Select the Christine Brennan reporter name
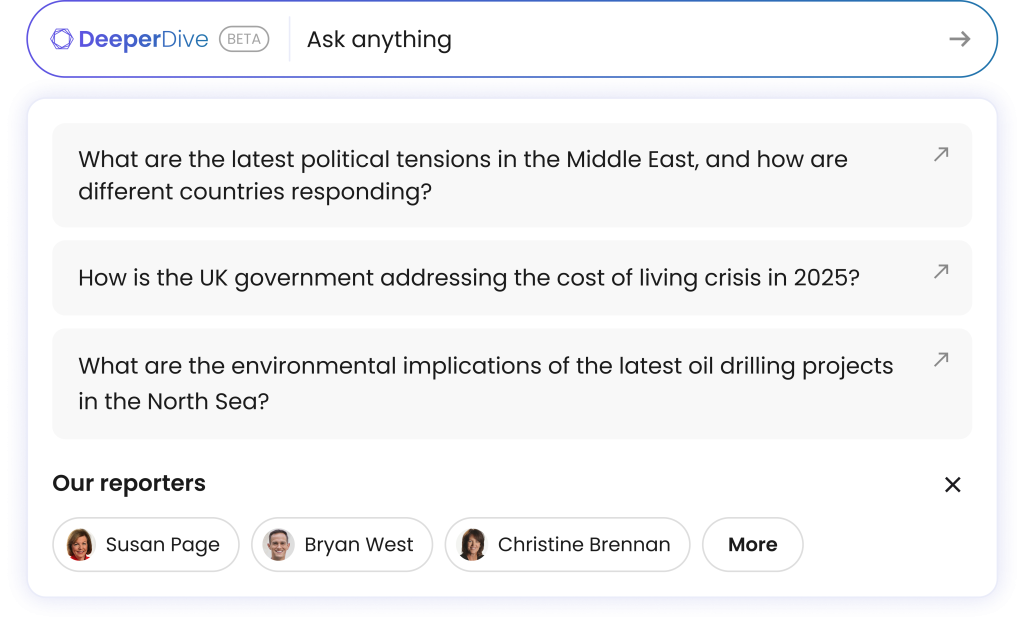Viewport: 1024px width, 624px height. point(583,544)
